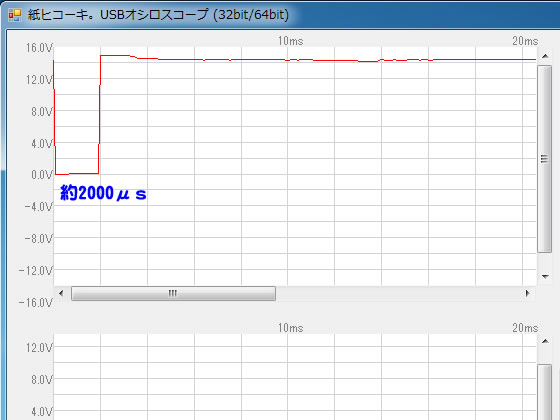Click upper chart vertical scrollbar thumb

pos(545,159)
